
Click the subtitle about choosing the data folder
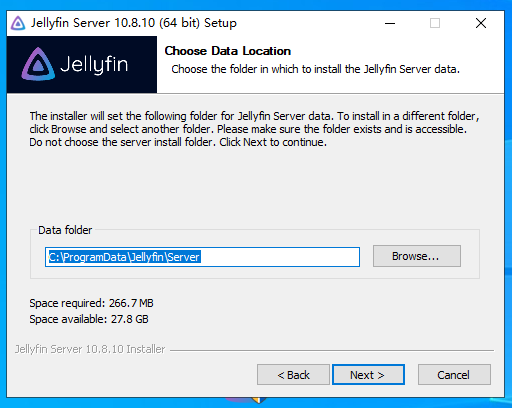(x=315, y=69)
